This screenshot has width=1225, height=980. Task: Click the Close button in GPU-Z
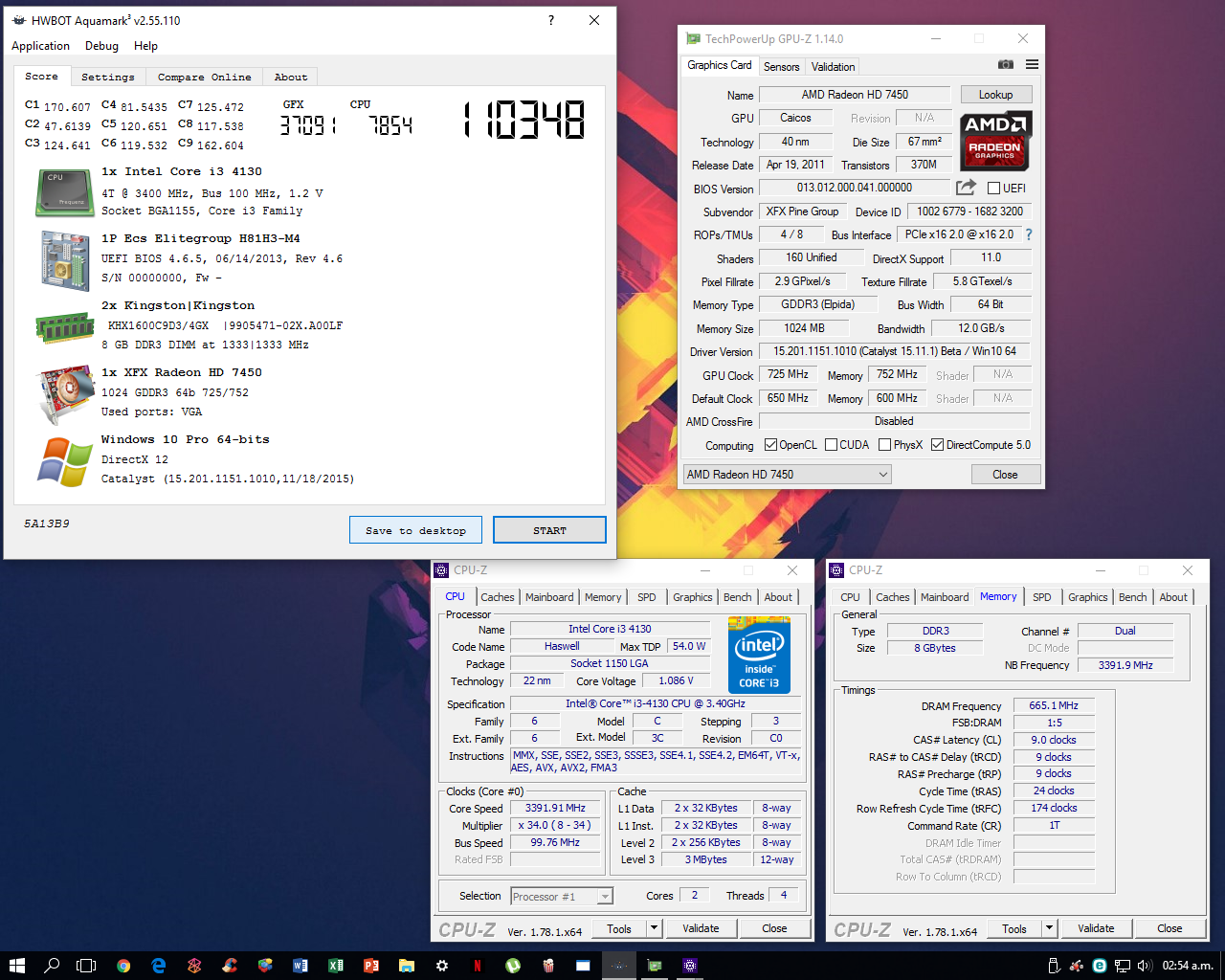(1005, 475)
